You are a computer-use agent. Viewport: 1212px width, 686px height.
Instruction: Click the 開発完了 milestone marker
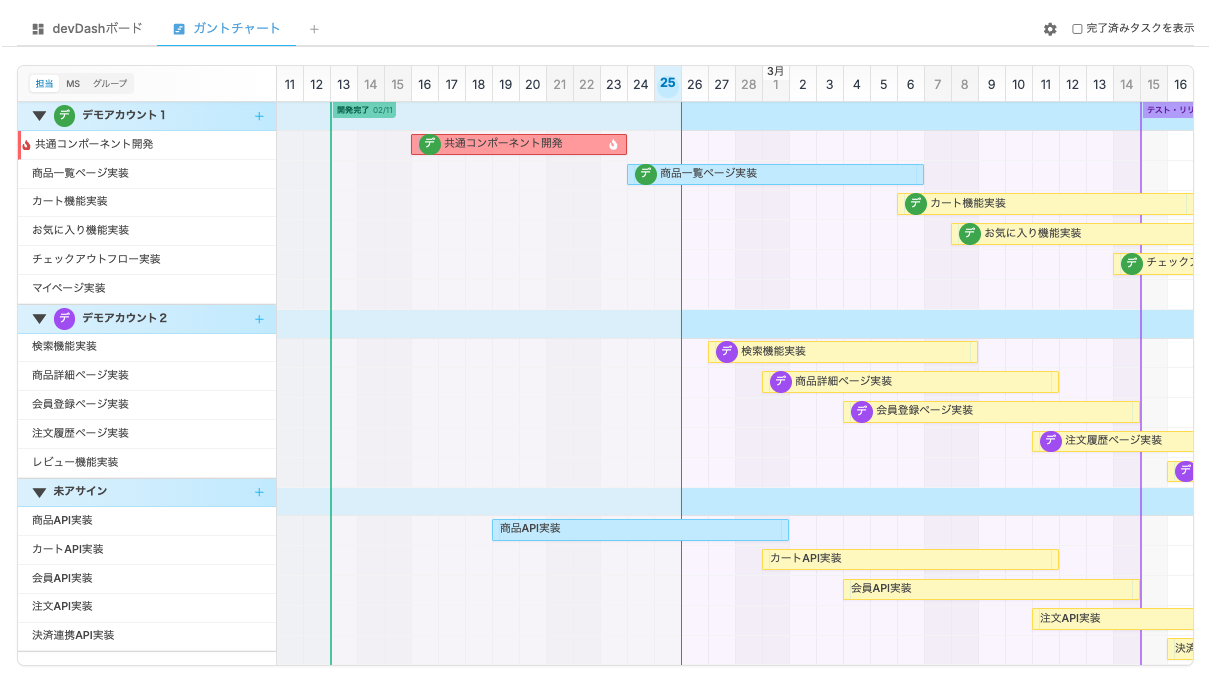click(x=364, y=110)
